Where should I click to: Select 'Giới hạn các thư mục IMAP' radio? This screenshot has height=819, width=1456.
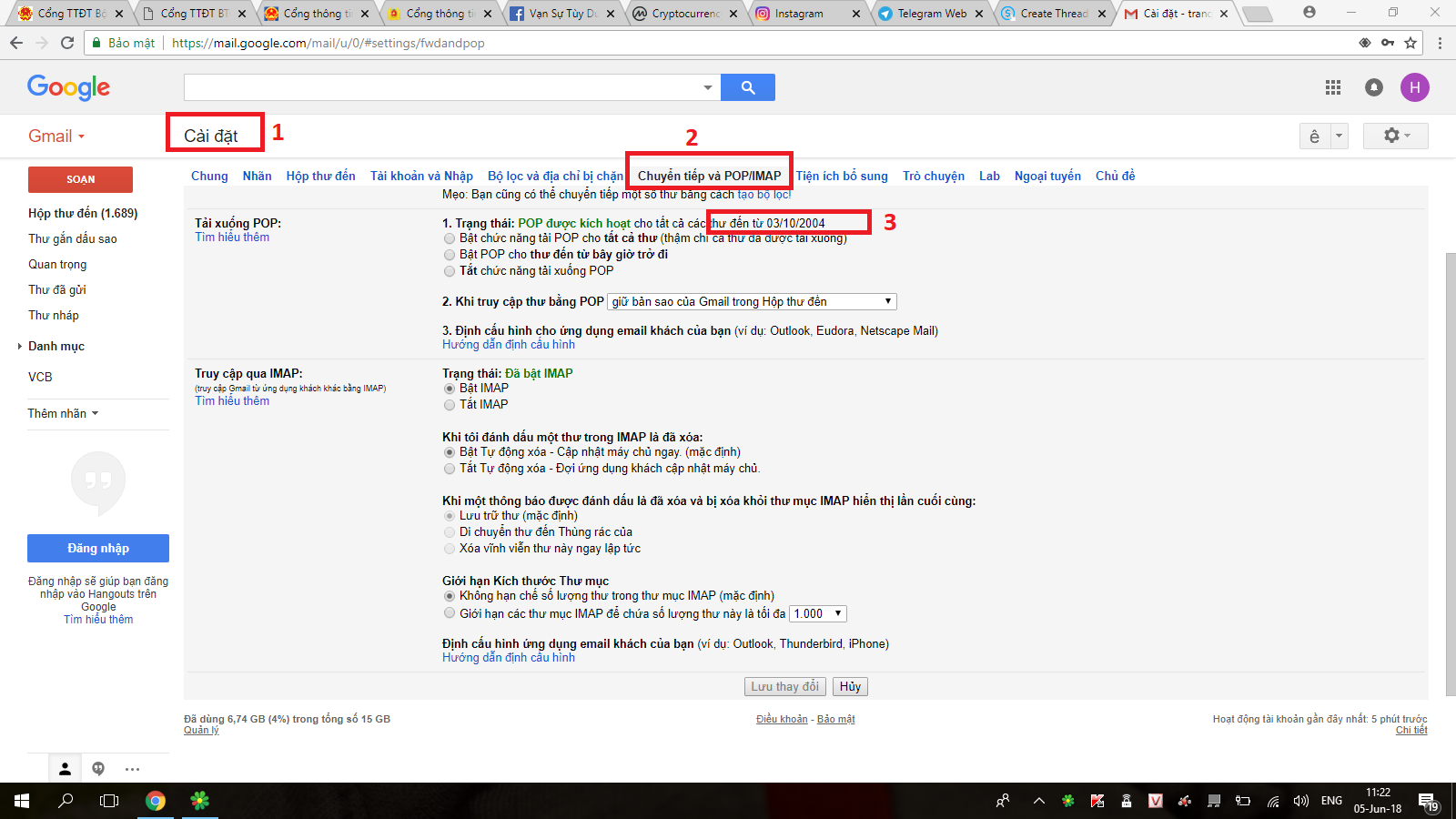pos(450,613)
